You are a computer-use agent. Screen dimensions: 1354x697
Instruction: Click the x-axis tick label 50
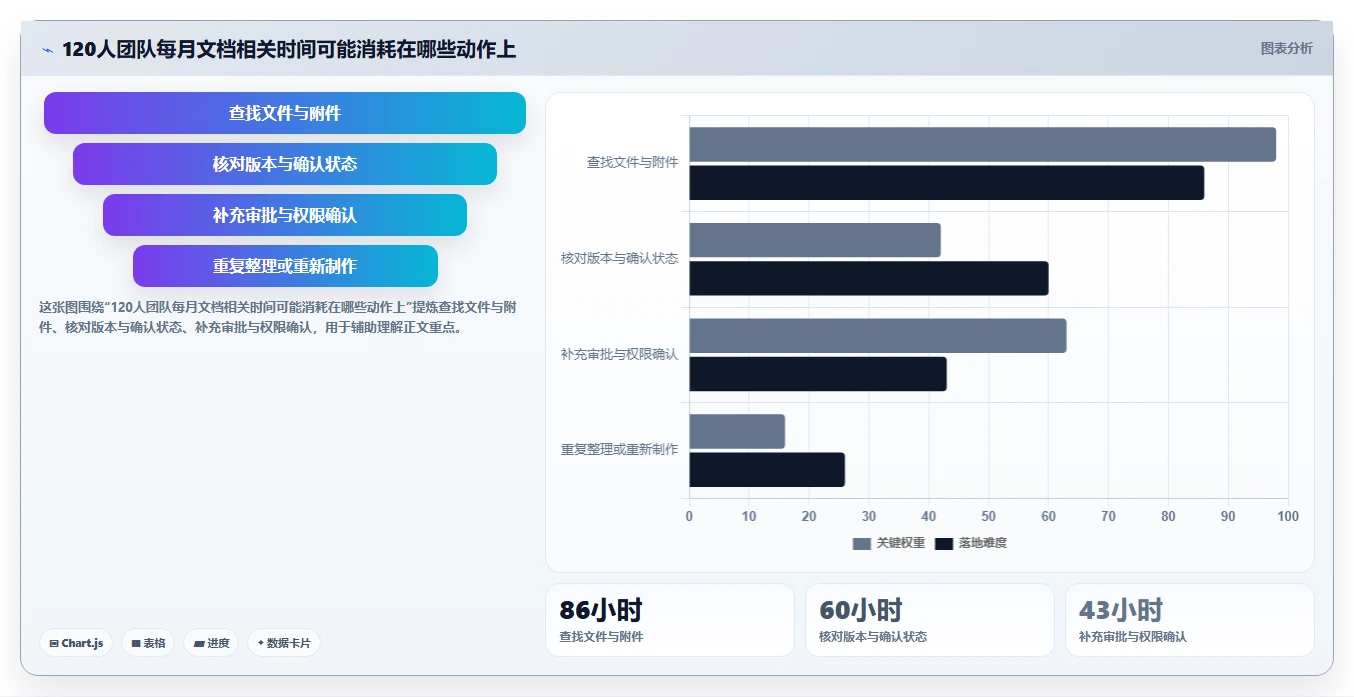988,516
